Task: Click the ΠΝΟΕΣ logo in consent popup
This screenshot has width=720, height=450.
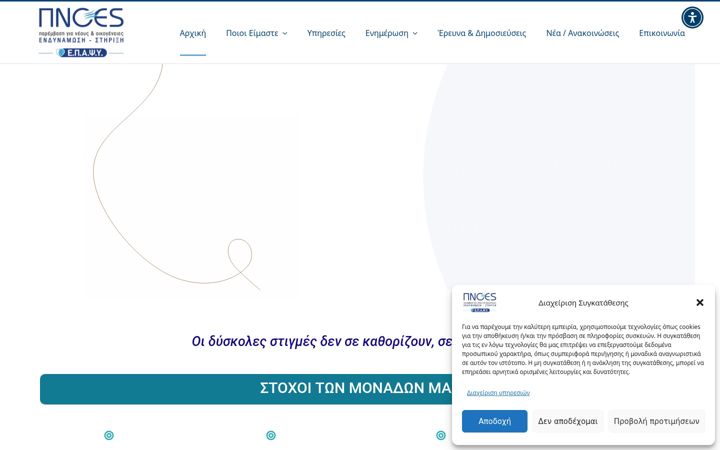Action: (x=479, y=302)
